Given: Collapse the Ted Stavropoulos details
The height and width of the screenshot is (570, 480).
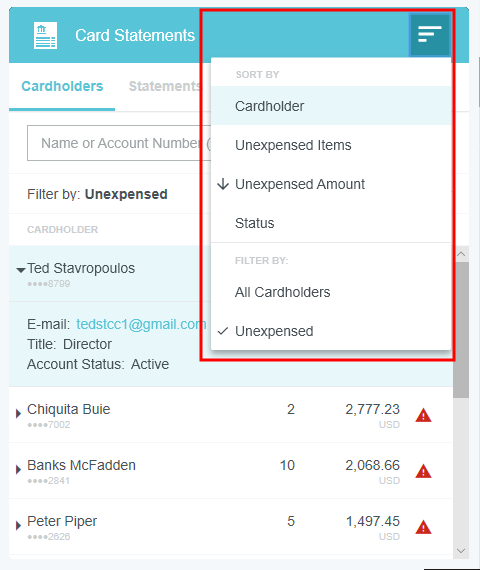Looking at the screenshot, I should click(x=21, y=270).
